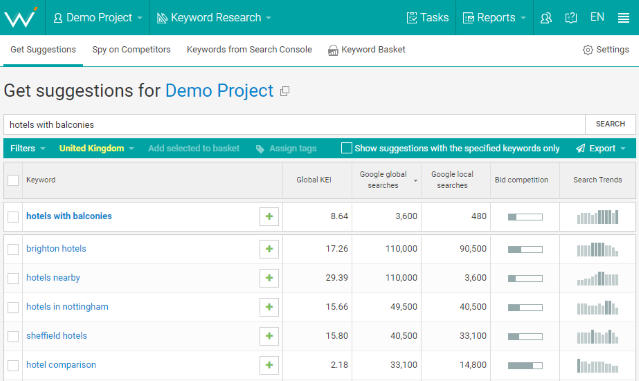Select checkbox for hotels with balconies
This screenshot has width=639, height=381.
13,217
